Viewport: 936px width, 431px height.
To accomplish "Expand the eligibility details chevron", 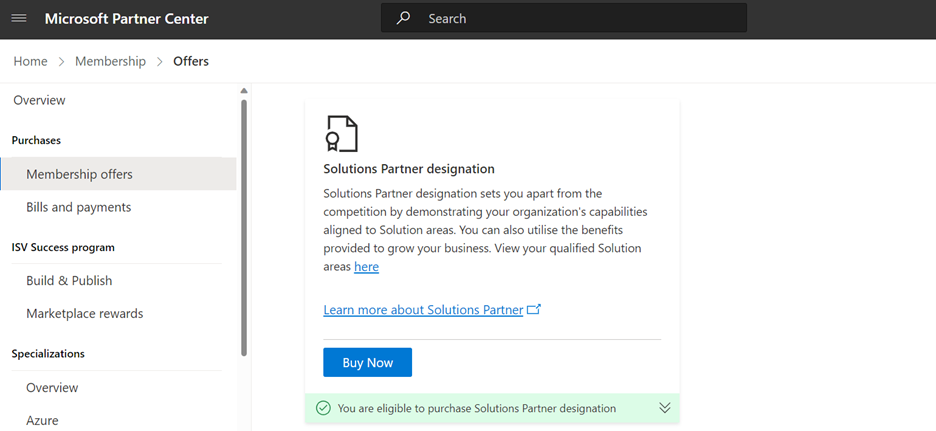I will tap(664, 408).
